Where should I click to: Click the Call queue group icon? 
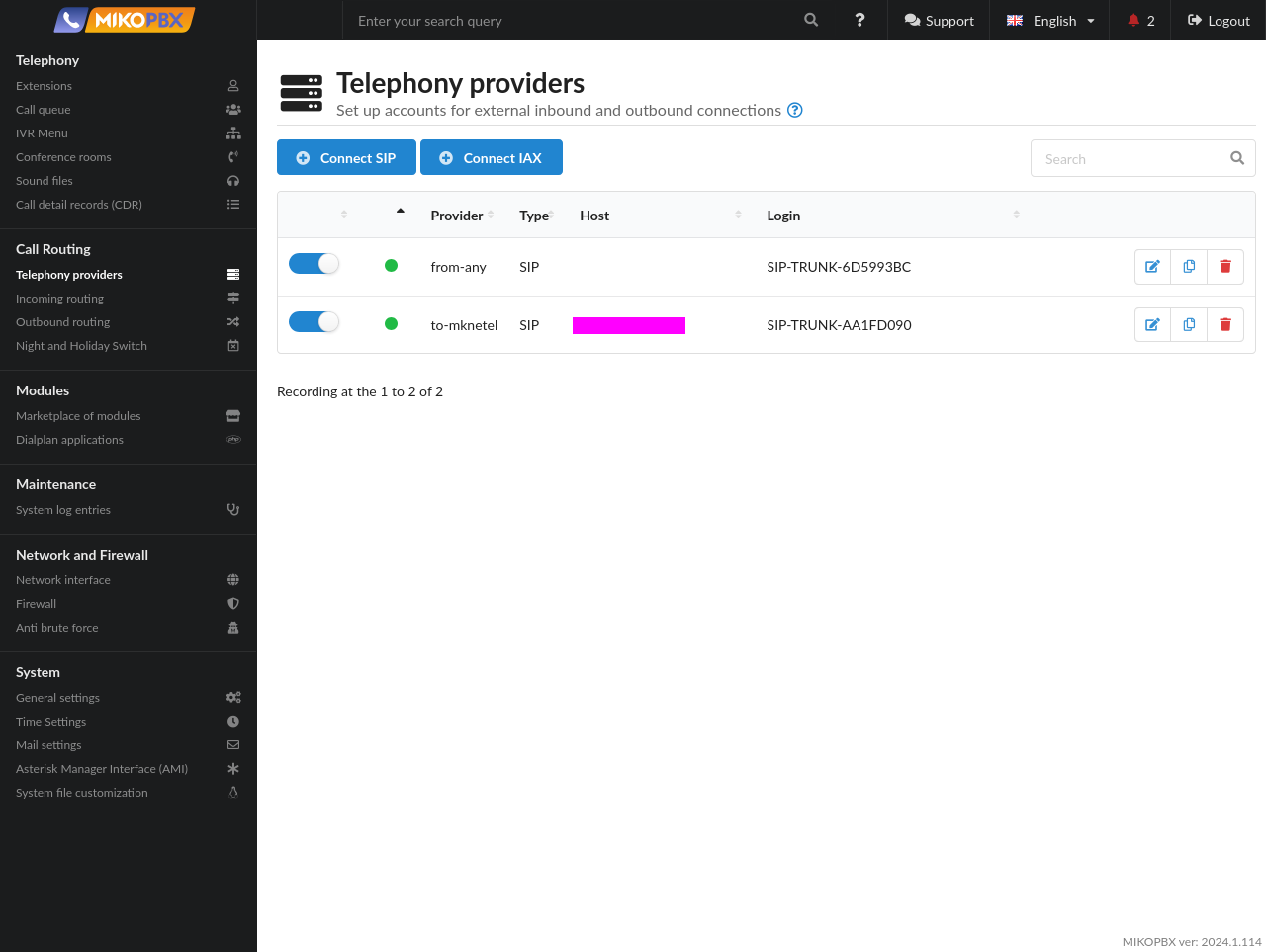point(233,110)
